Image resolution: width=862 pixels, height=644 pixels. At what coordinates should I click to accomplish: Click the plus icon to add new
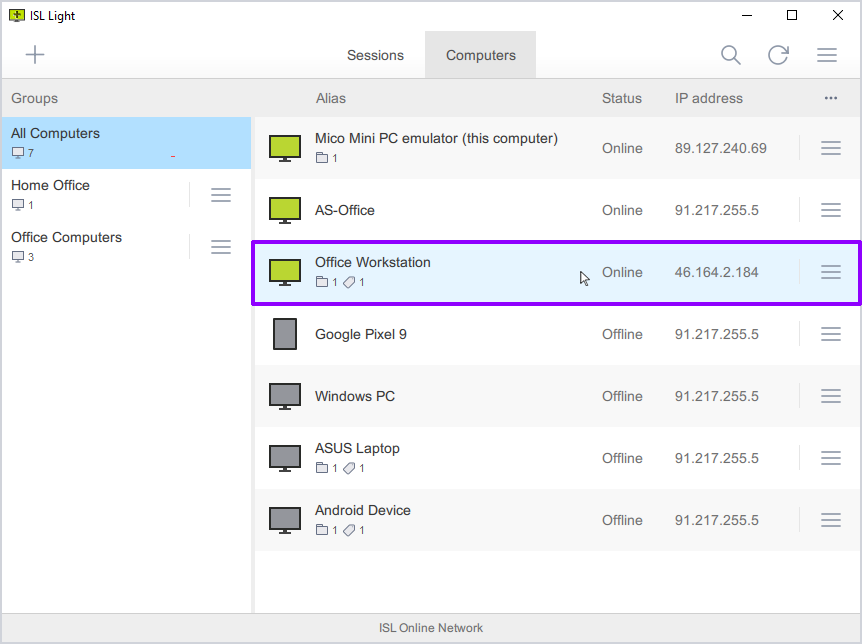click(35, 55)
